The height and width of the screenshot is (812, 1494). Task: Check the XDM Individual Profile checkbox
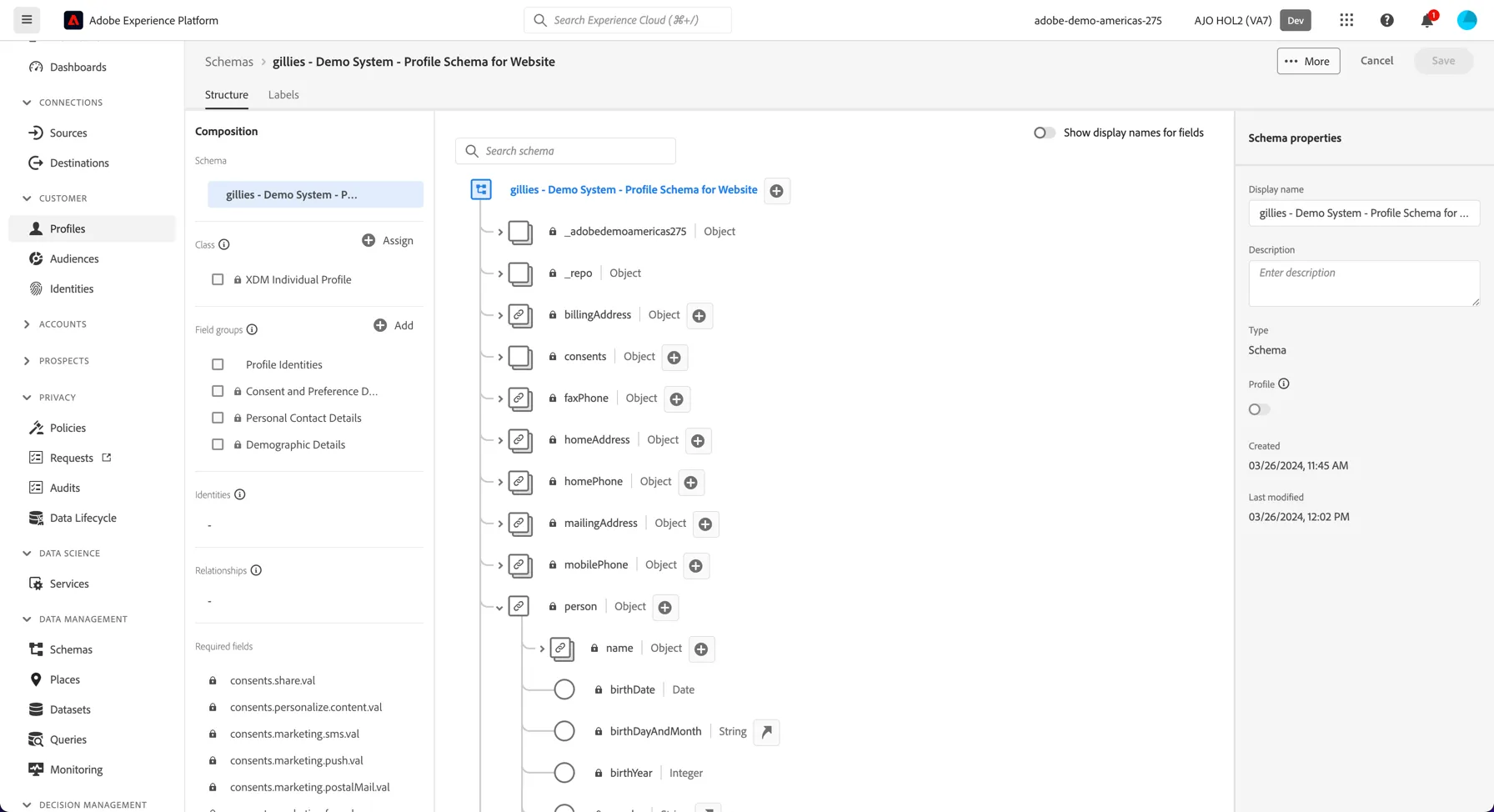218,279
